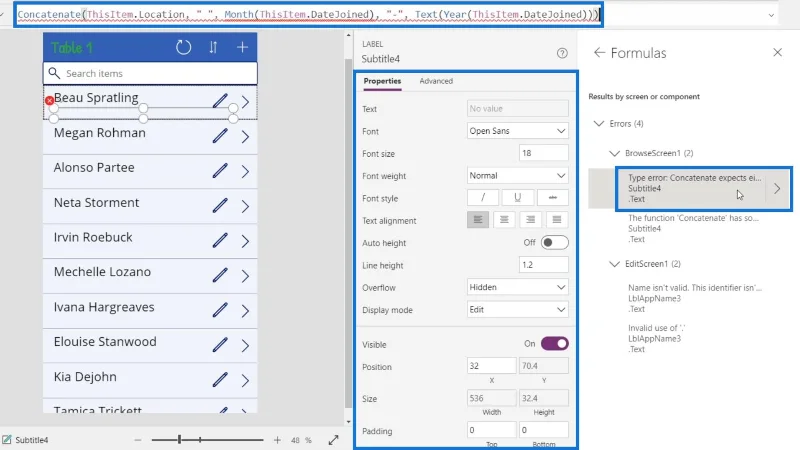Edit Neta Storment with pencil icon
This screenshot has width=800, height=450.
pyautogui.click(x=220, y=206)
